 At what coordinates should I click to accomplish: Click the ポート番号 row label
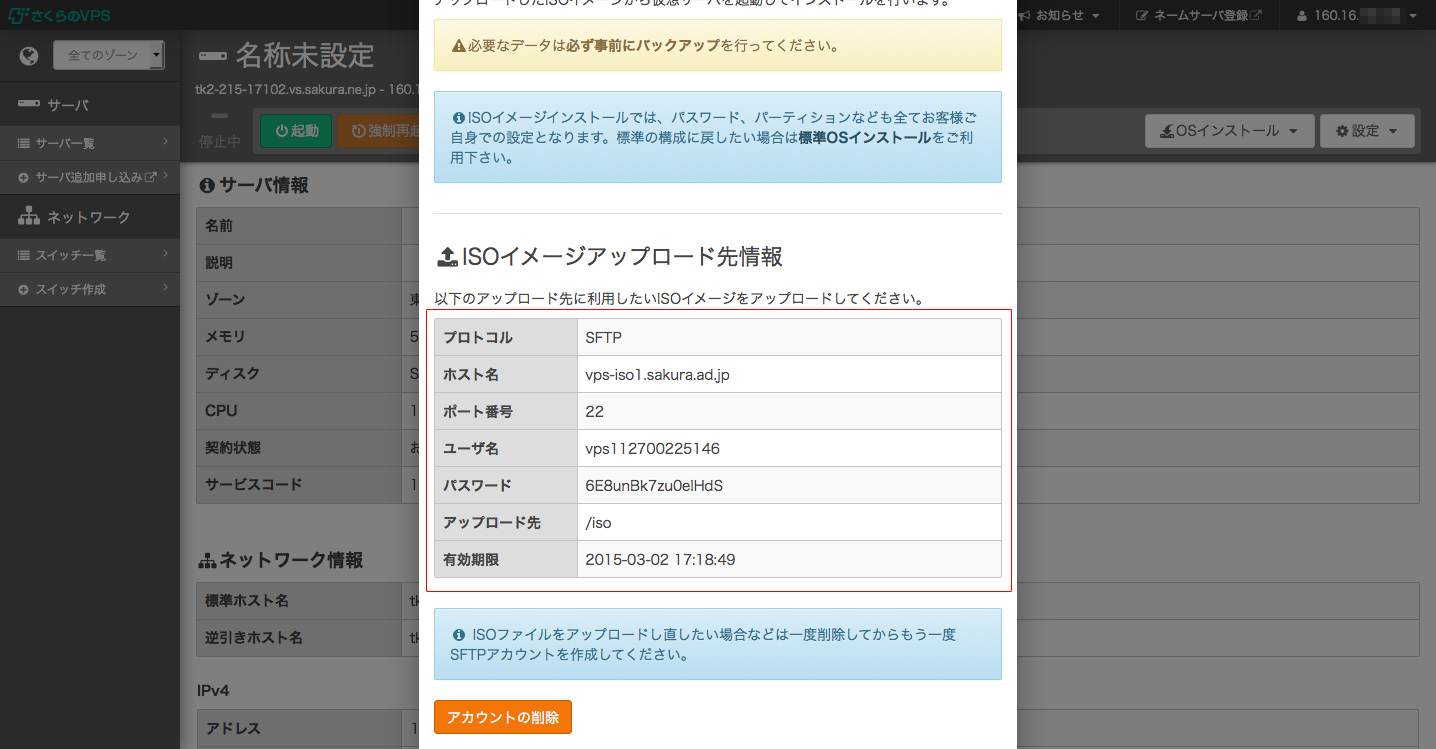tap(478, 412)
